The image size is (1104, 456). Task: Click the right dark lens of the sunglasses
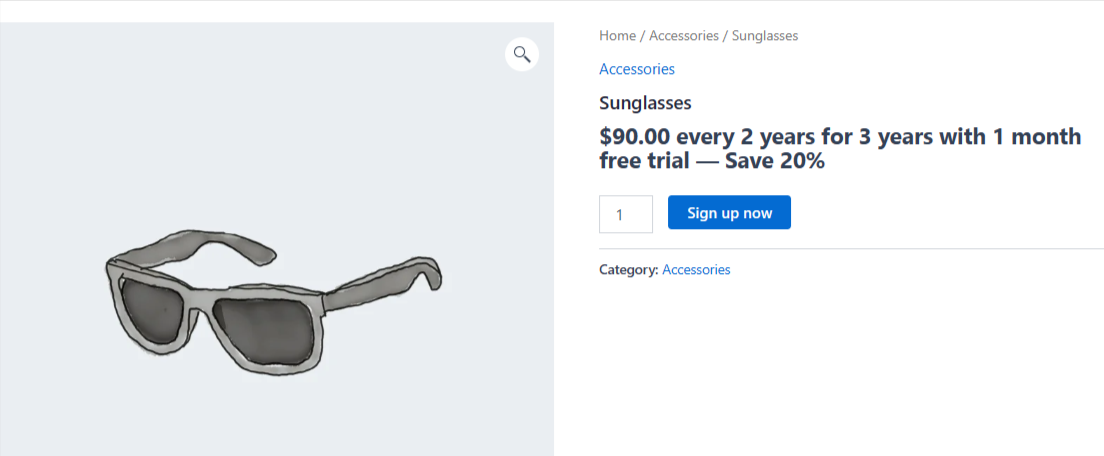261,332
